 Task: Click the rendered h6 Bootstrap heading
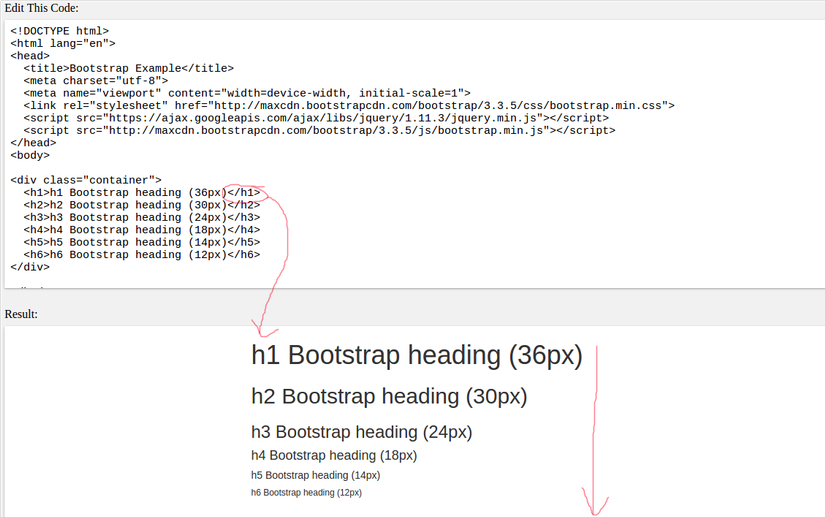pos(306,492)
